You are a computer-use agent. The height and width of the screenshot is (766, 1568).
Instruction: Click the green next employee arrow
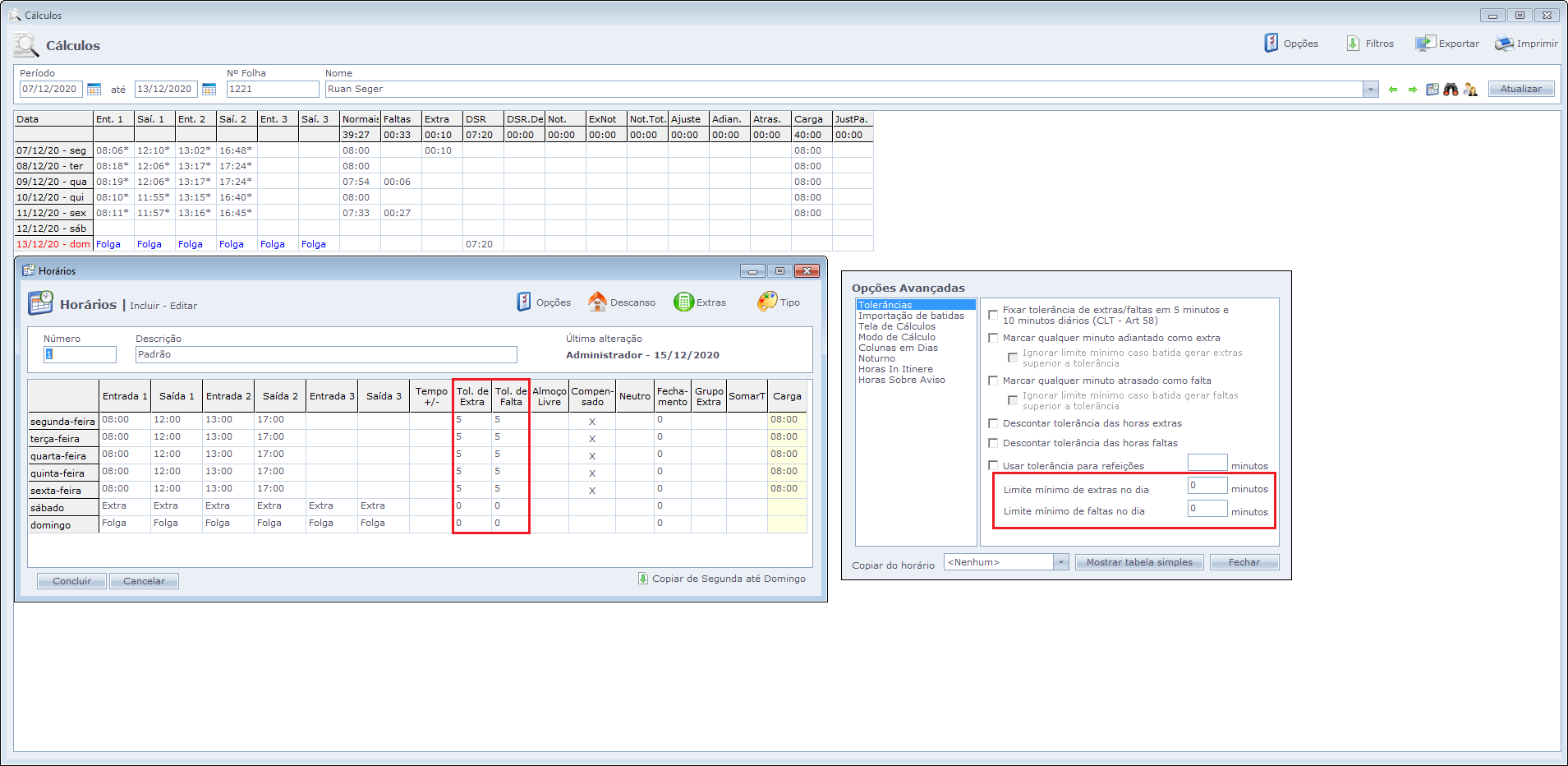point(1413,90)
